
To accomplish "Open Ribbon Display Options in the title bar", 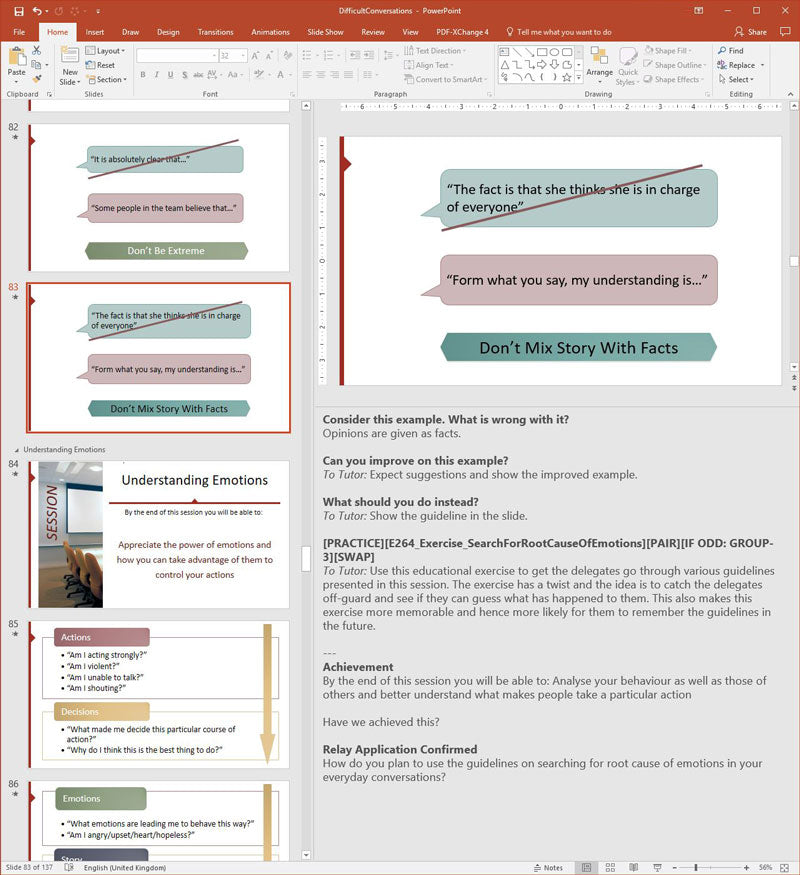I will coord(698,11).
